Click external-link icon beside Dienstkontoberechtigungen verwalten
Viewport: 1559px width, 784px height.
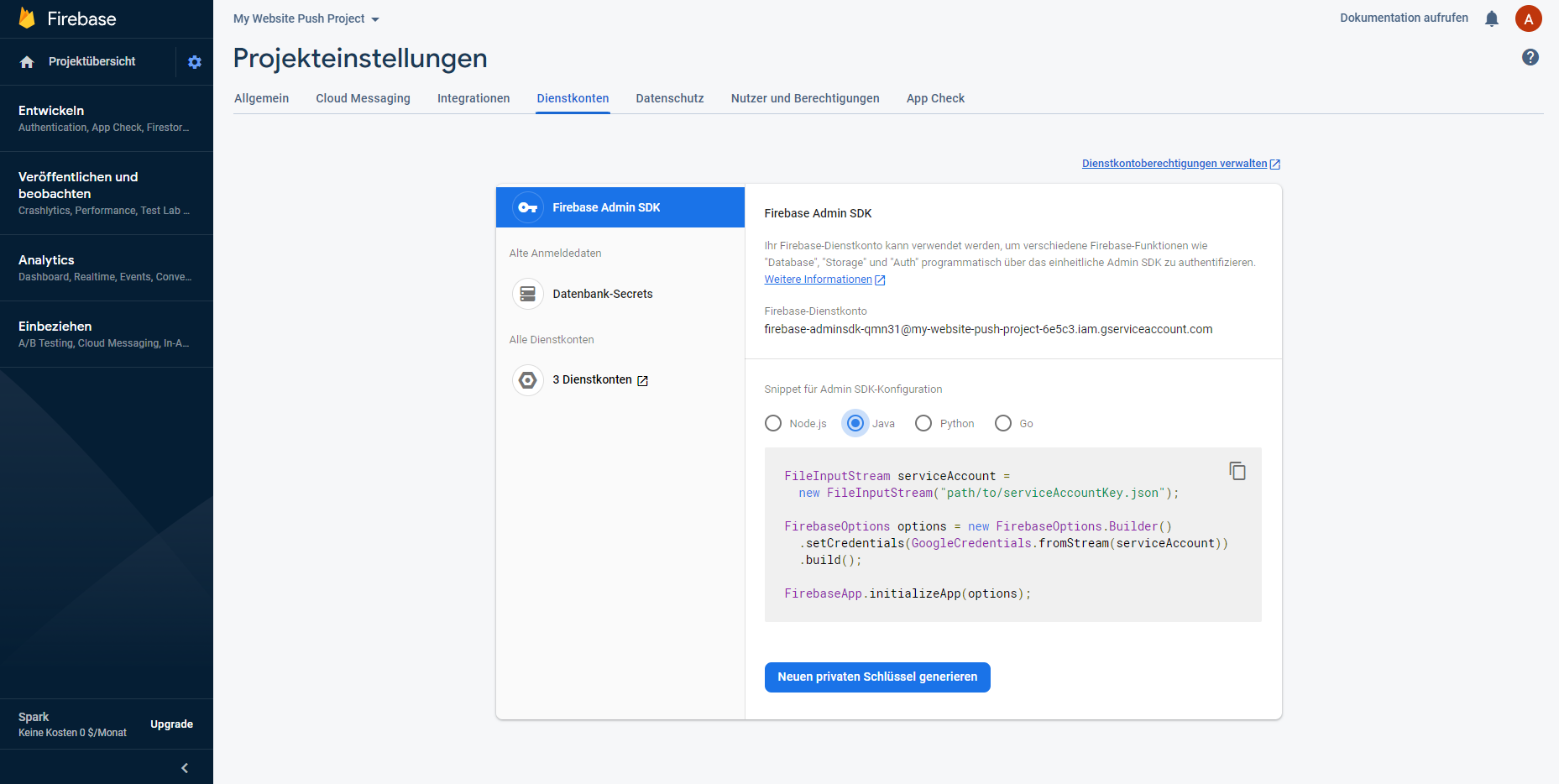[1275, 165]
